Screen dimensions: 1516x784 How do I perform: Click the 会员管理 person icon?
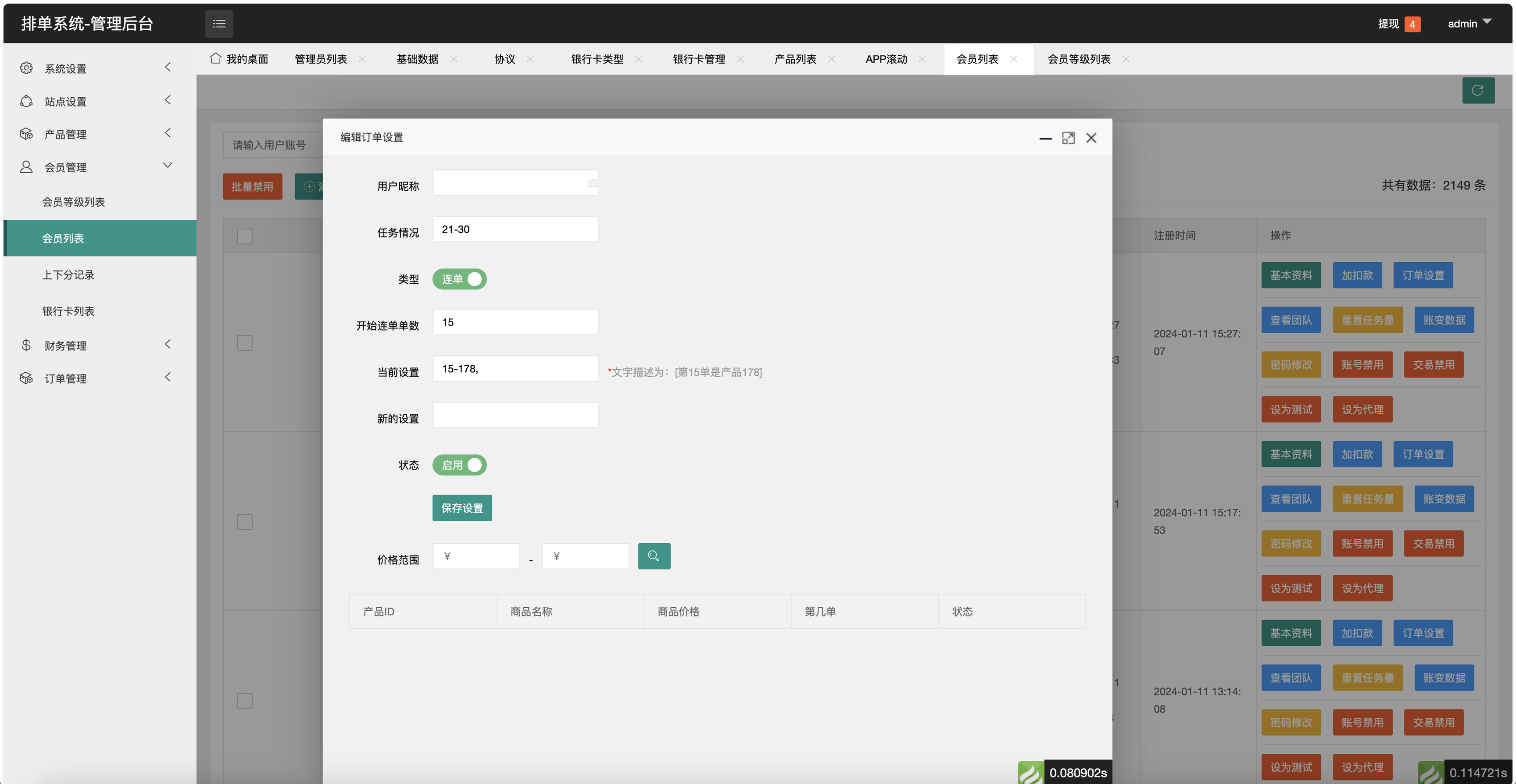[x=26, y=167]
